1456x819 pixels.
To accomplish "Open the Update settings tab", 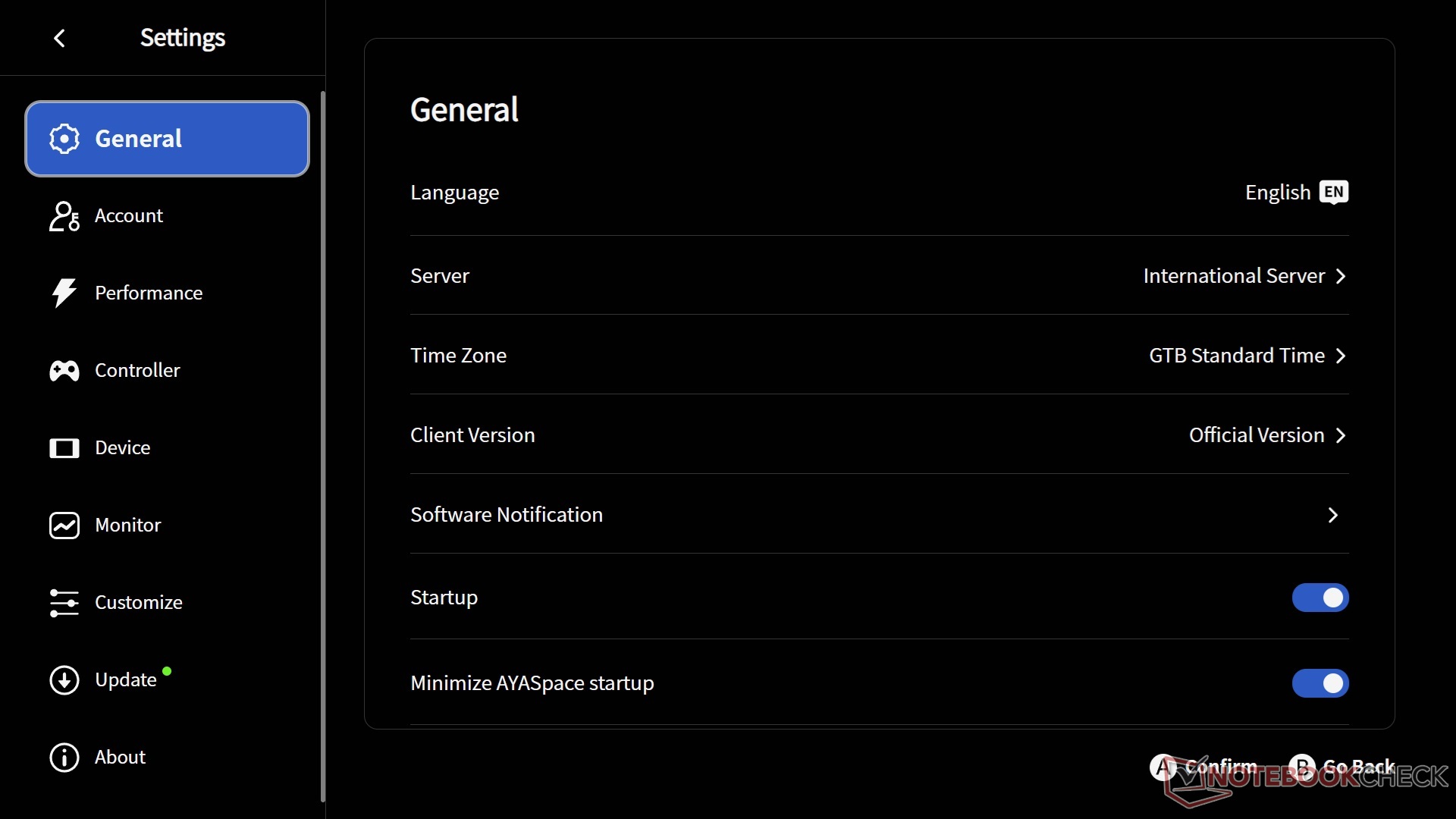I will pos(126,680).
